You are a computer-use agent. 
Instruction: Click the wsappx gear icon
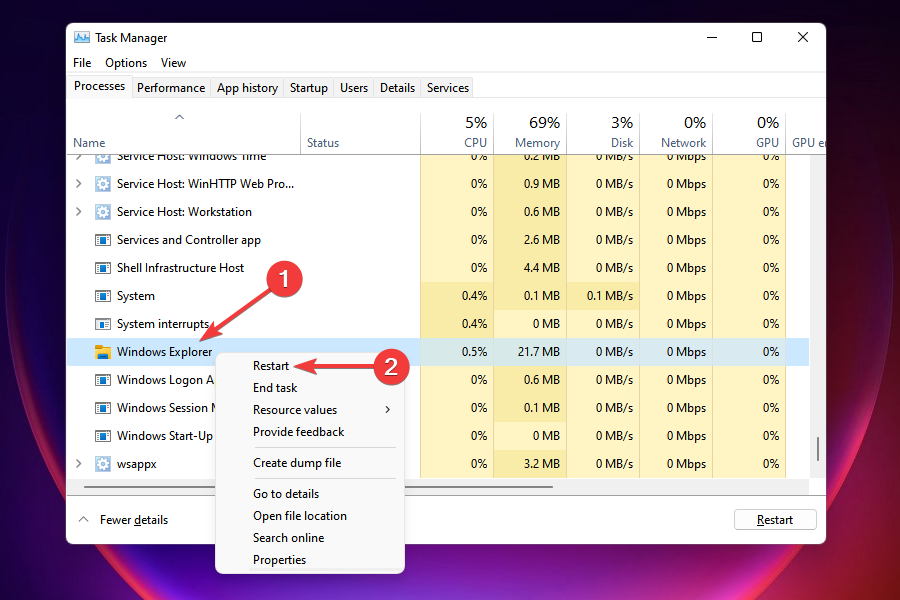tap(102, 464)
